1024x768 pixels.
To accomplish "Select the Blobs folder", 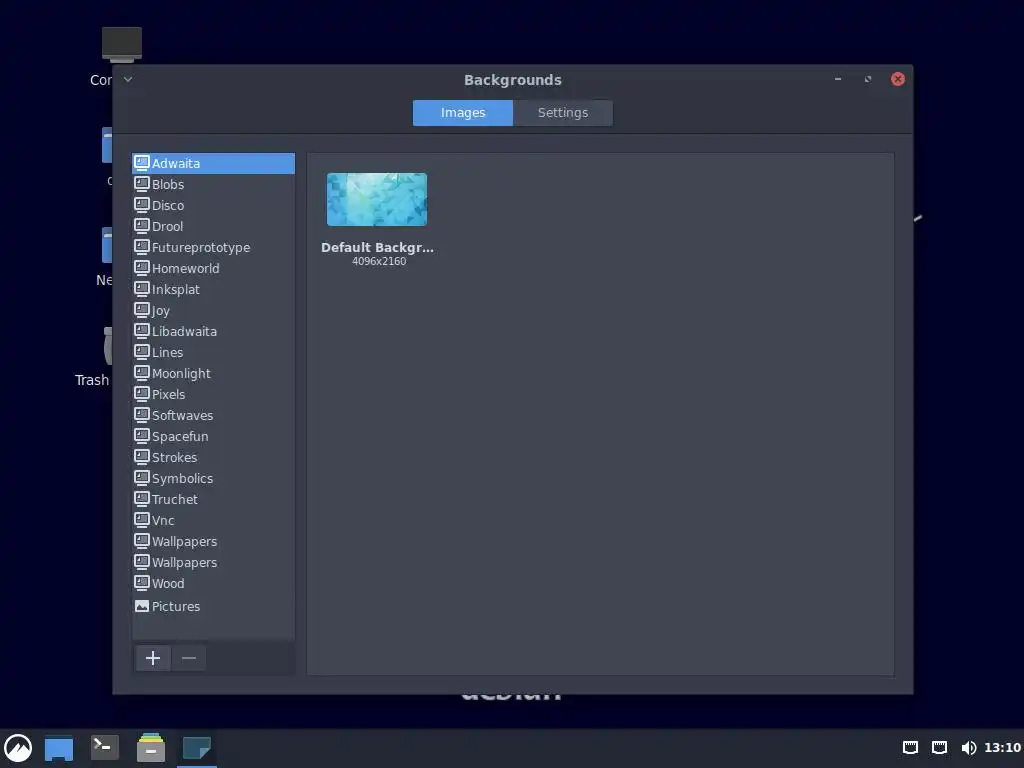I will (214, 184).
